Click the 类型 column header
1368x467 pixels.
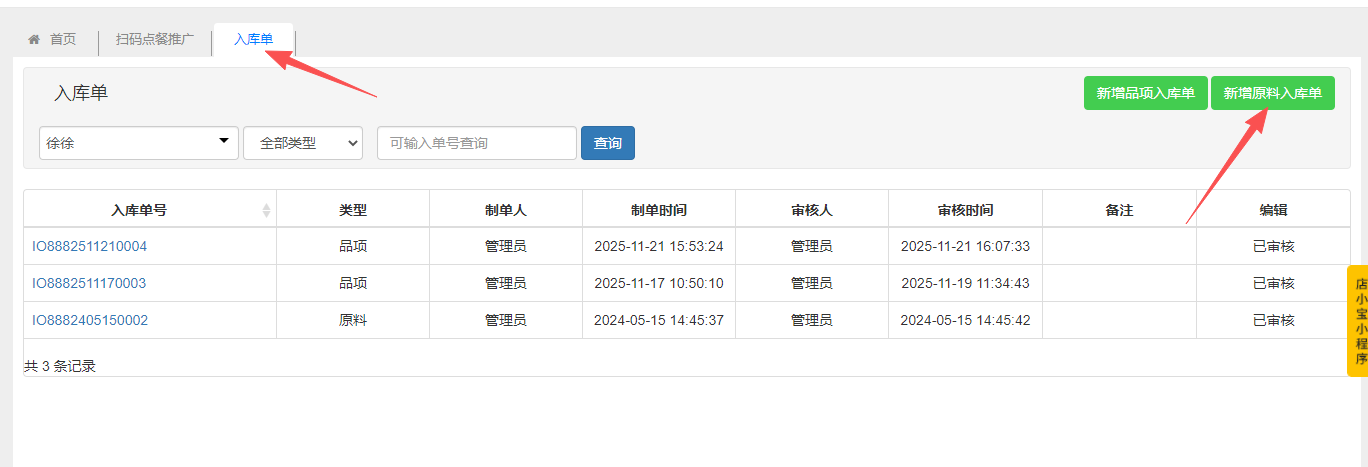pos(353,210)
